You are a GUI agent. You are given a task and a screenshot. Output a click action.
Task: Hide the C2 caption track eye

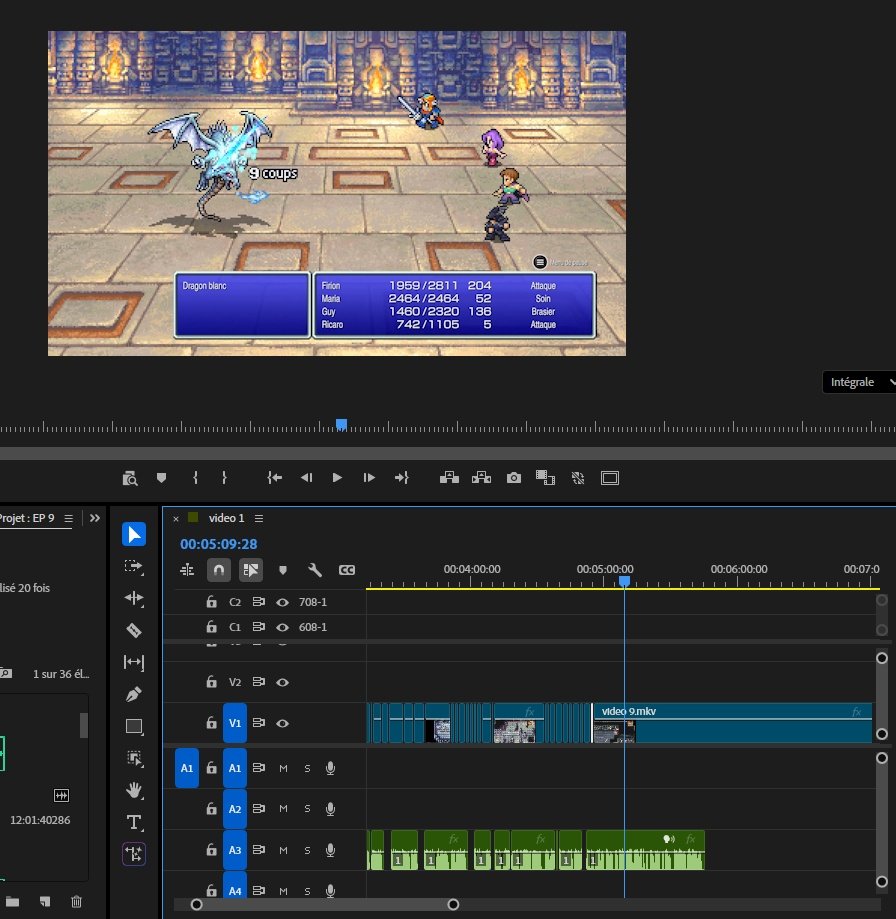point(282,602)
